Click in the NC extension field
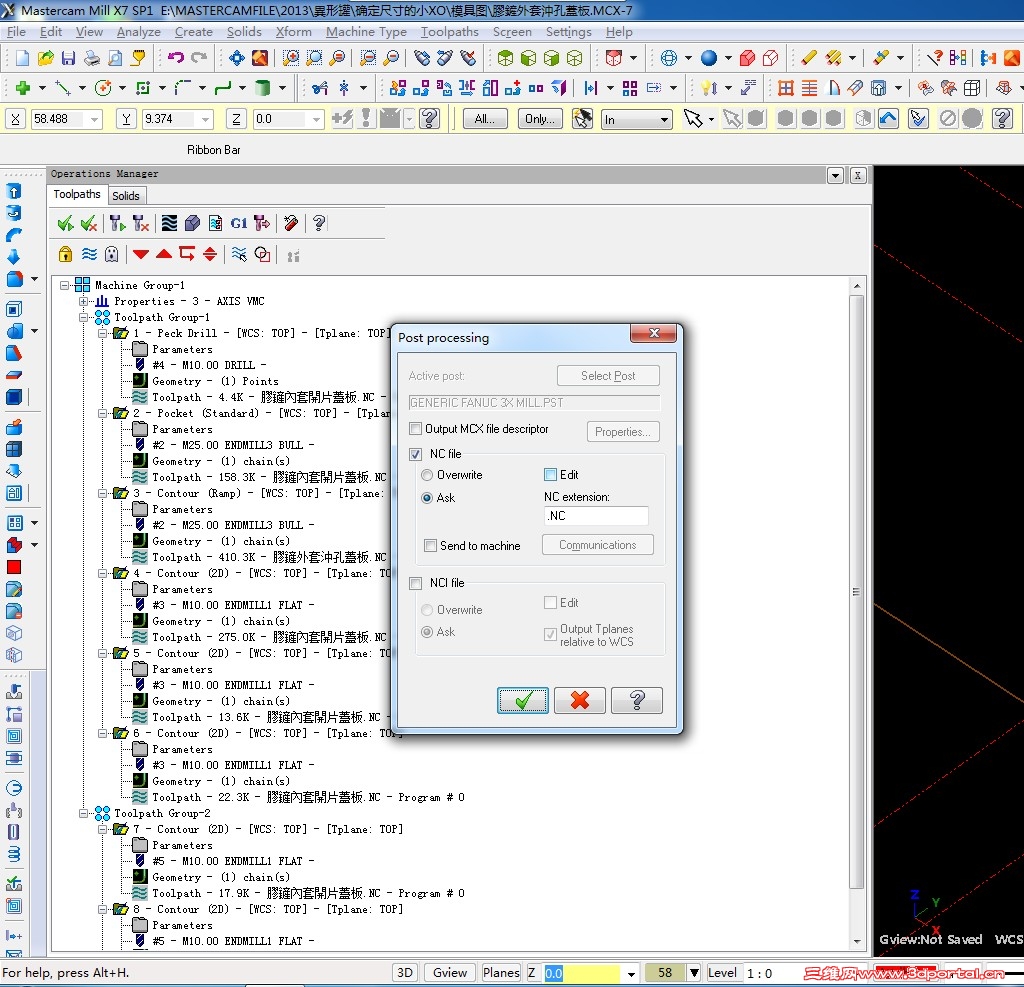This screenshot has width=1024, height=987. coord(596,516)
